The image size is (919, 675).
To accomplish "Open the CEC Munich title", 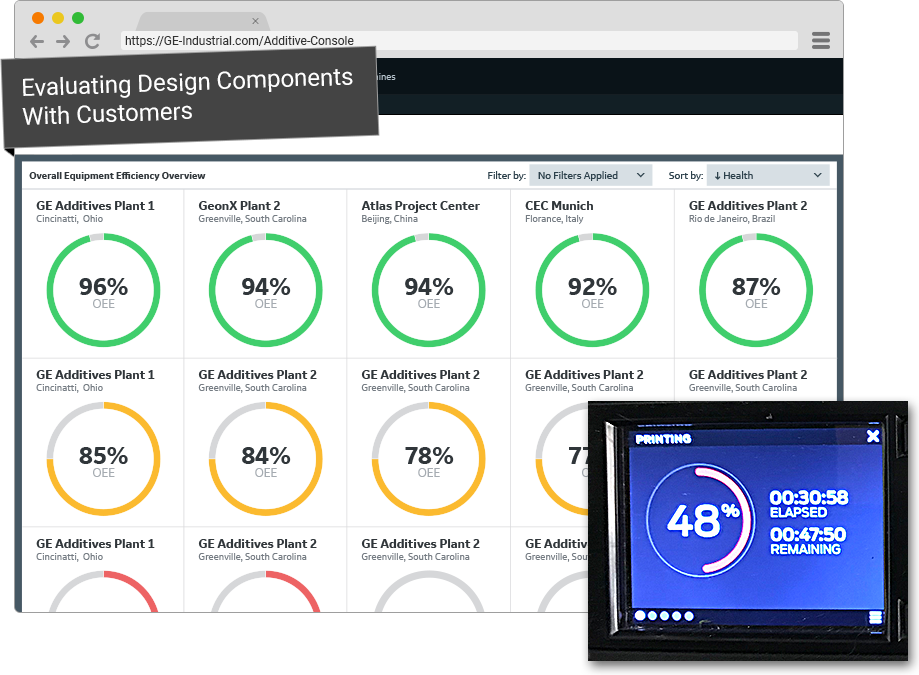I will (559, 206).
